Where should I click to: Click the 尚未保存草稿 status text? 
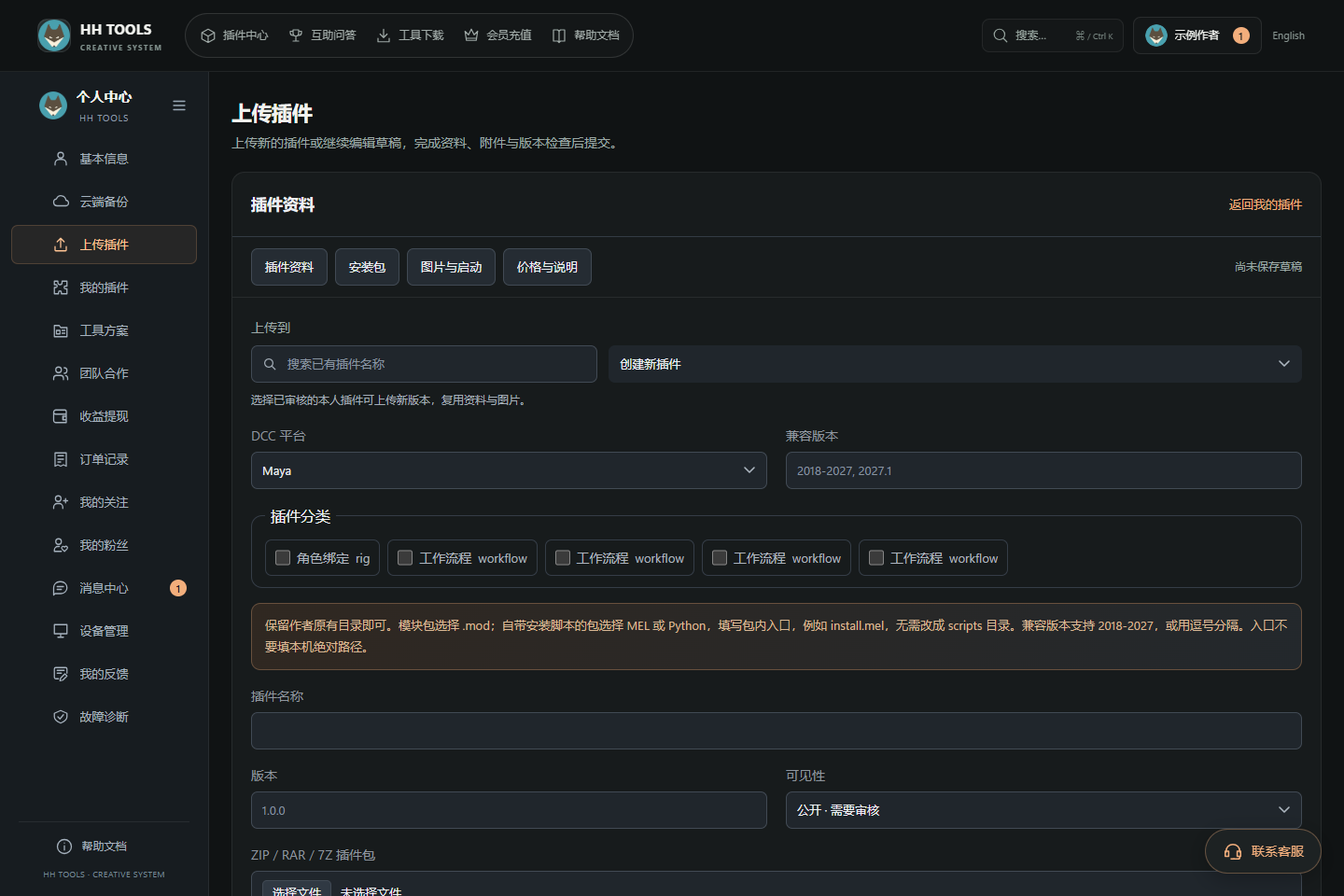[1268, 267]
